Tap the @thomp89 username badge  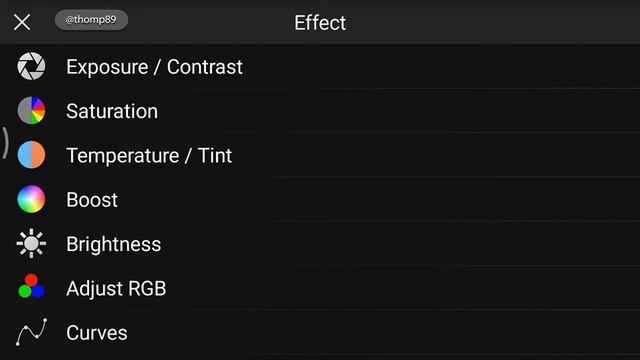pyautogui.click(x=91, y=20)
